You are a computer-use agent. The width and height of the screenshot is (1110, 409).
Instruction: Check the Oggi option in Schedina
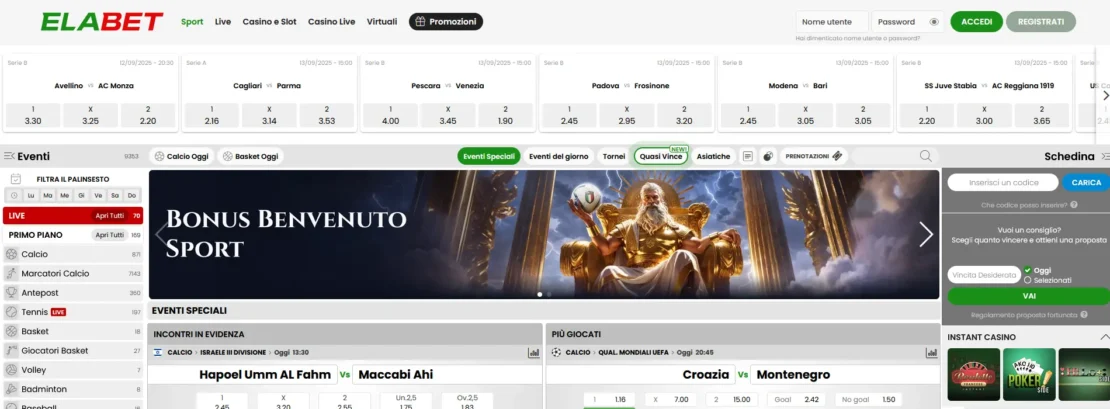click(x=1028, y=270)
